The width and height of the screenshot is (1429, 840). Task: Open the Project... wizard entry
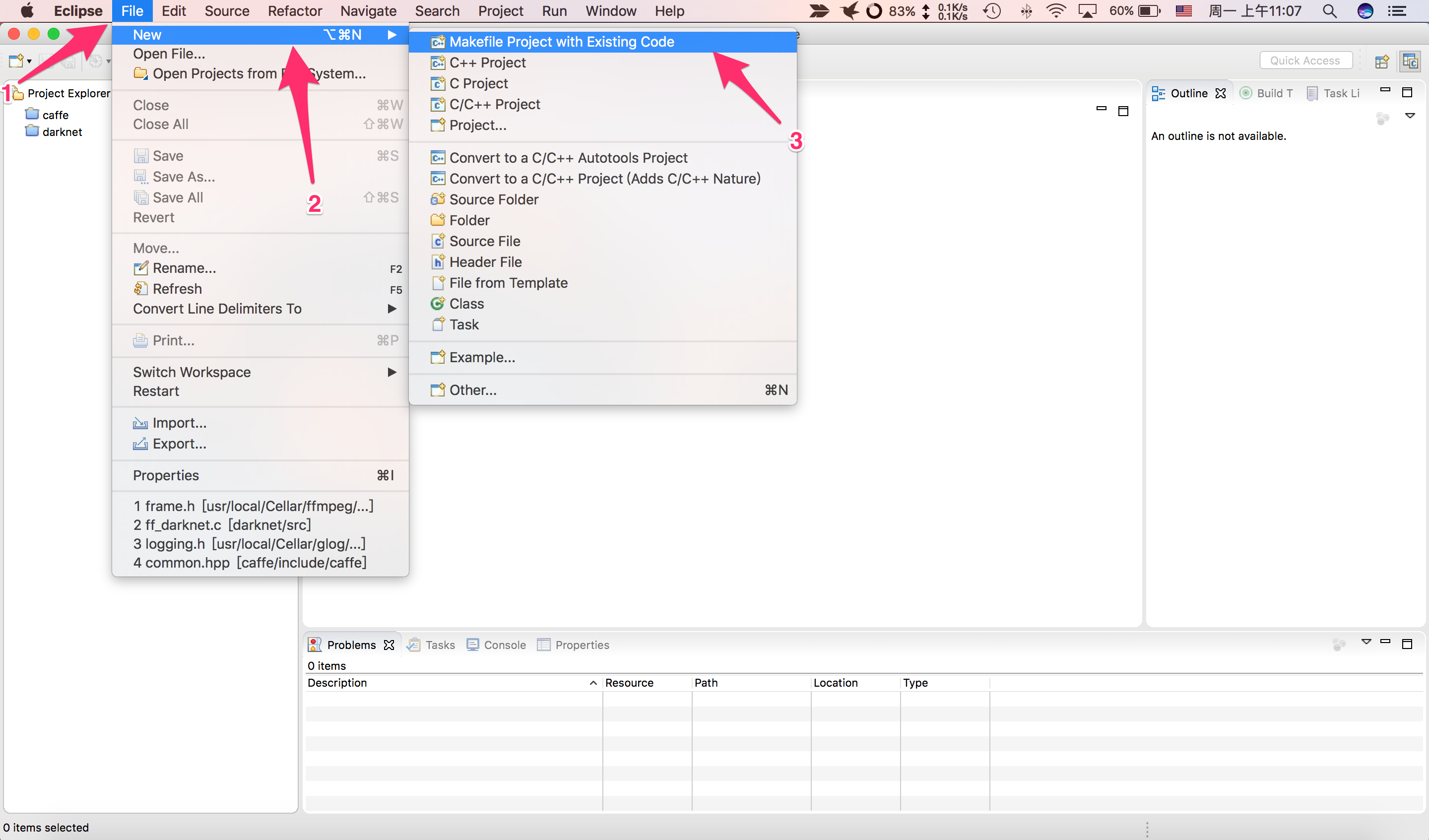click(x=602, y=126)
